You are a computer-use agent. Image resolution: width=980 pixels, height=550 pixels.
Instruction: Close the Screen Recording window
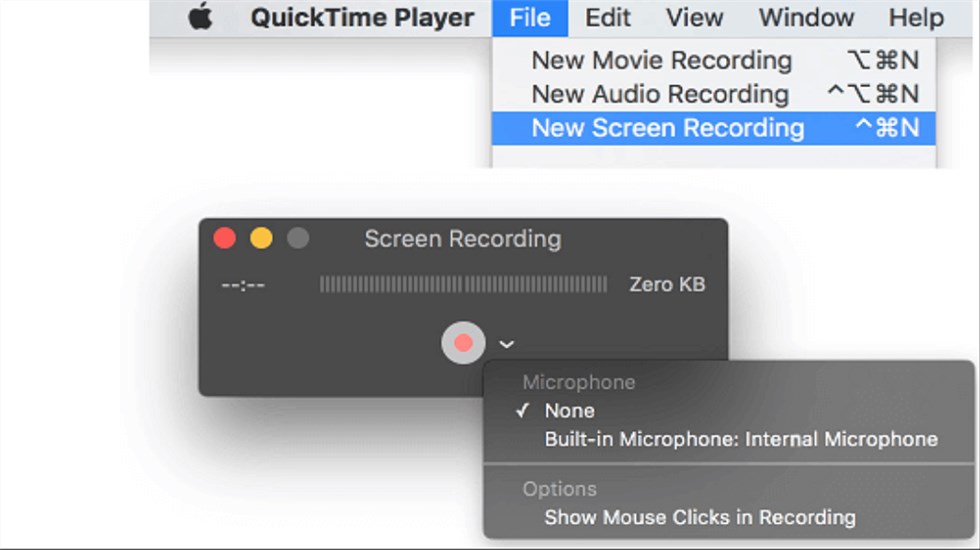[224, 238]
